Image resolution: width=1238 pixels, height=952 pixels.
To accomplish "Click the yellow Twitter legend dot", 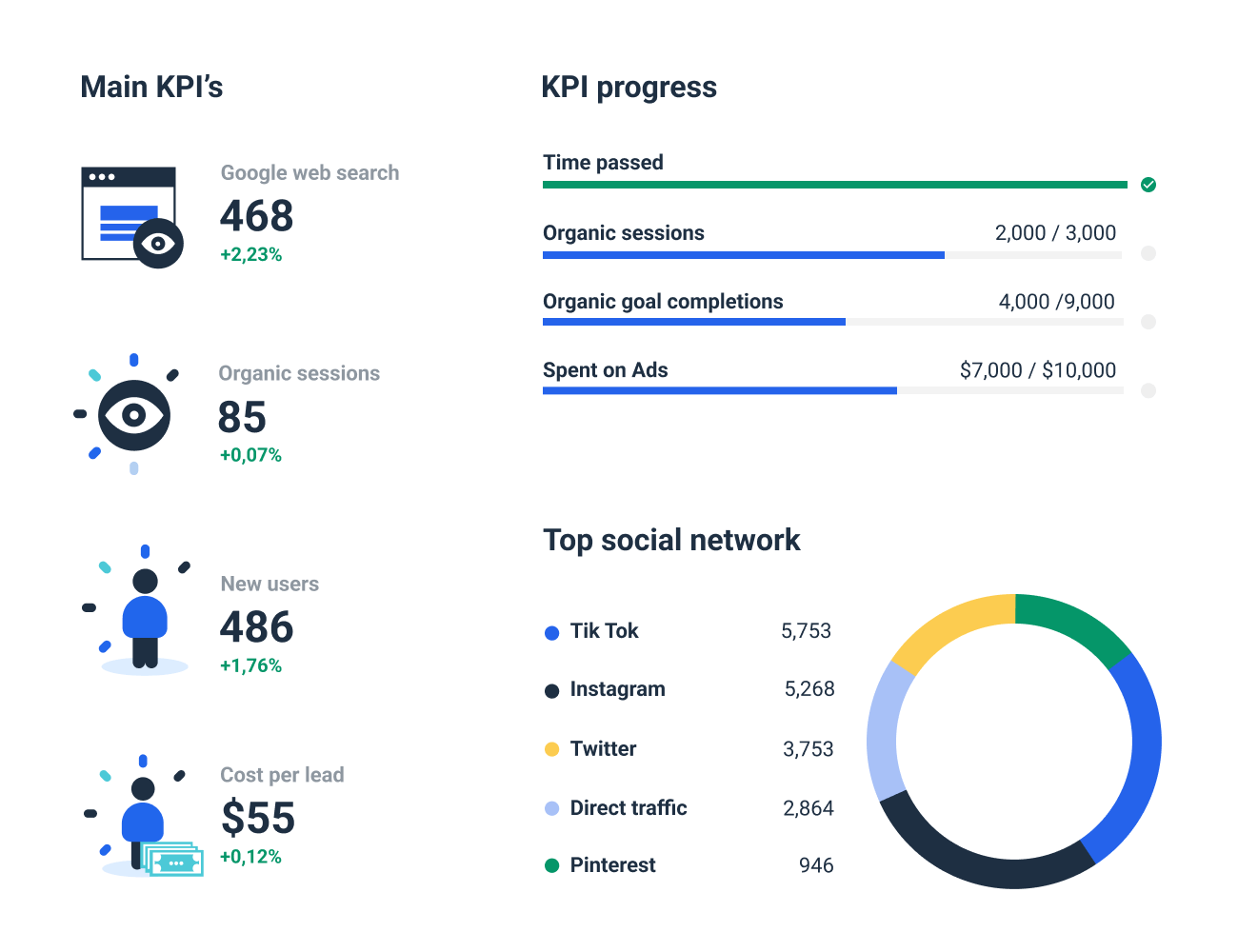I will 551,749.
